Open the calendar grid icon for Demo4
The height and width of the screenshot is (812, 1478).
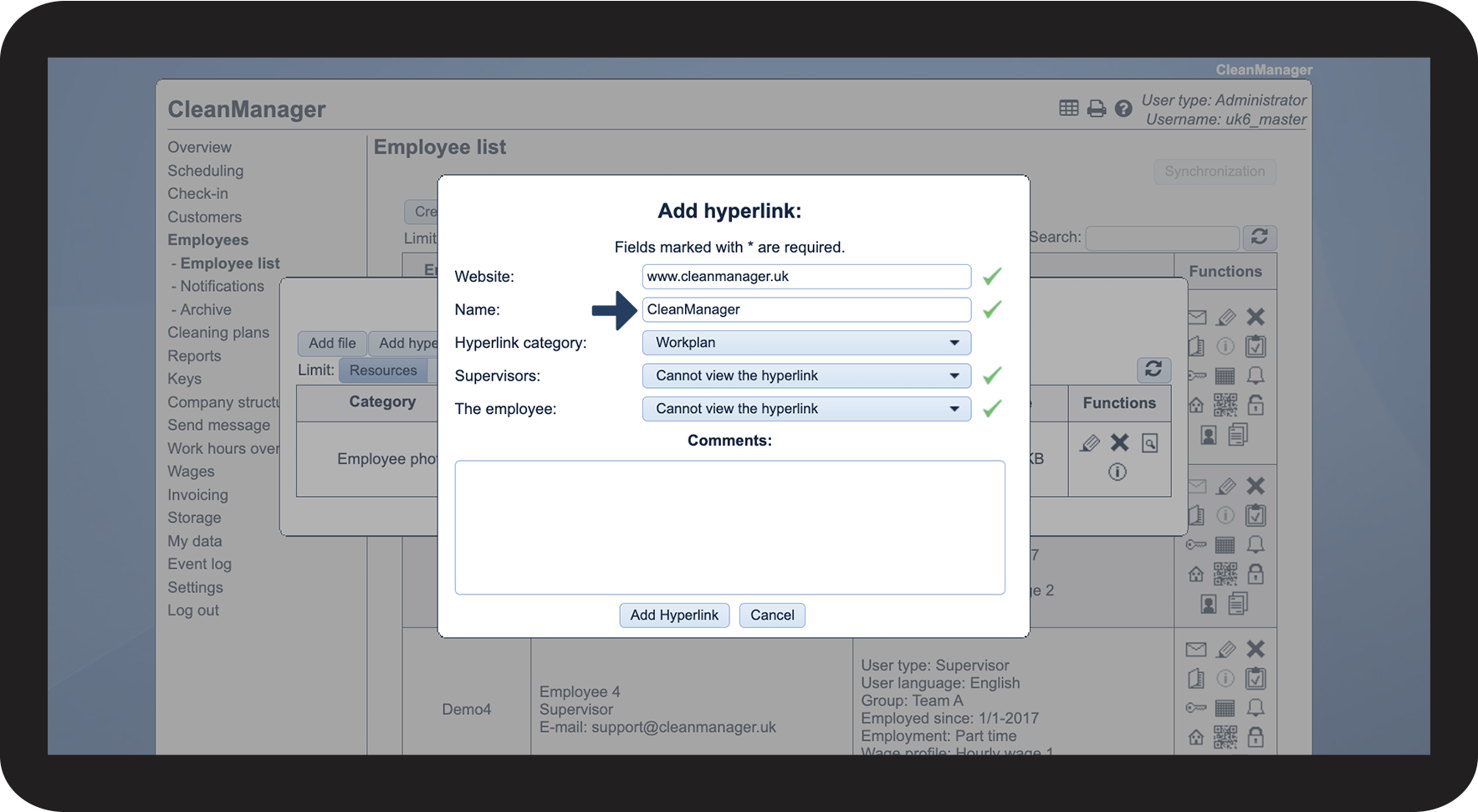coord(1225,708)
